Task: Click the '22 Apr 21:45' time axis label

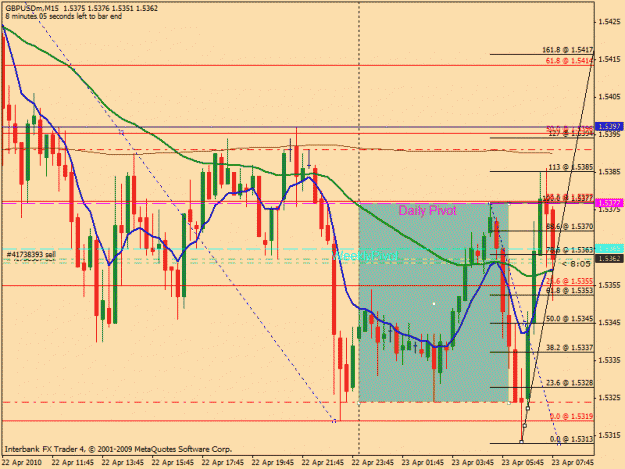Action: pos(322,463)
